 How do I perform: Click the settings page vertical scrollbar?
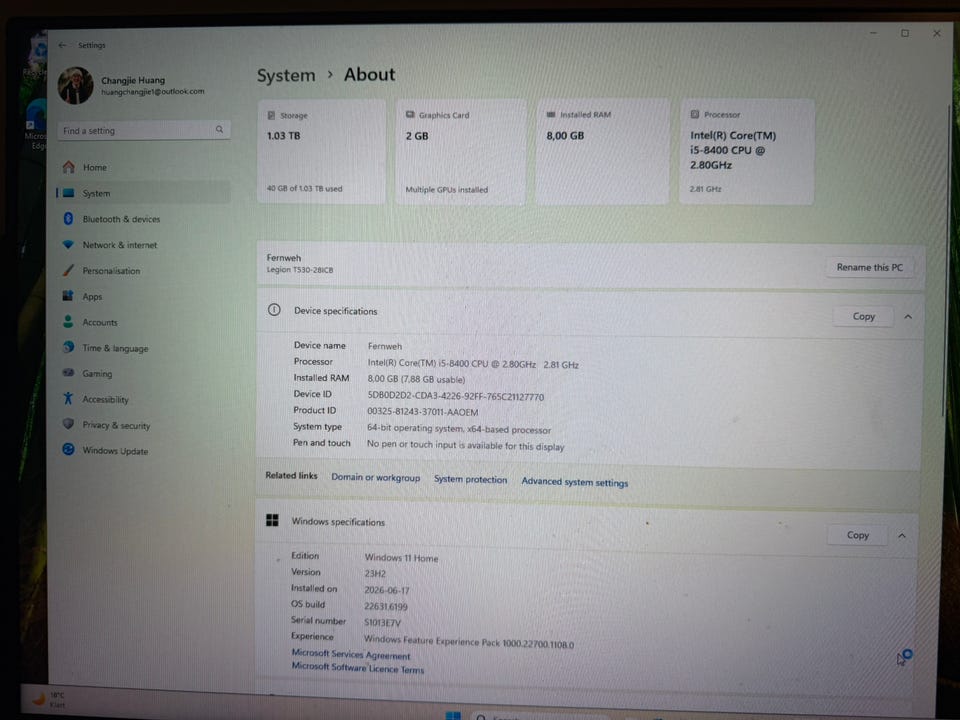(947, 260)
